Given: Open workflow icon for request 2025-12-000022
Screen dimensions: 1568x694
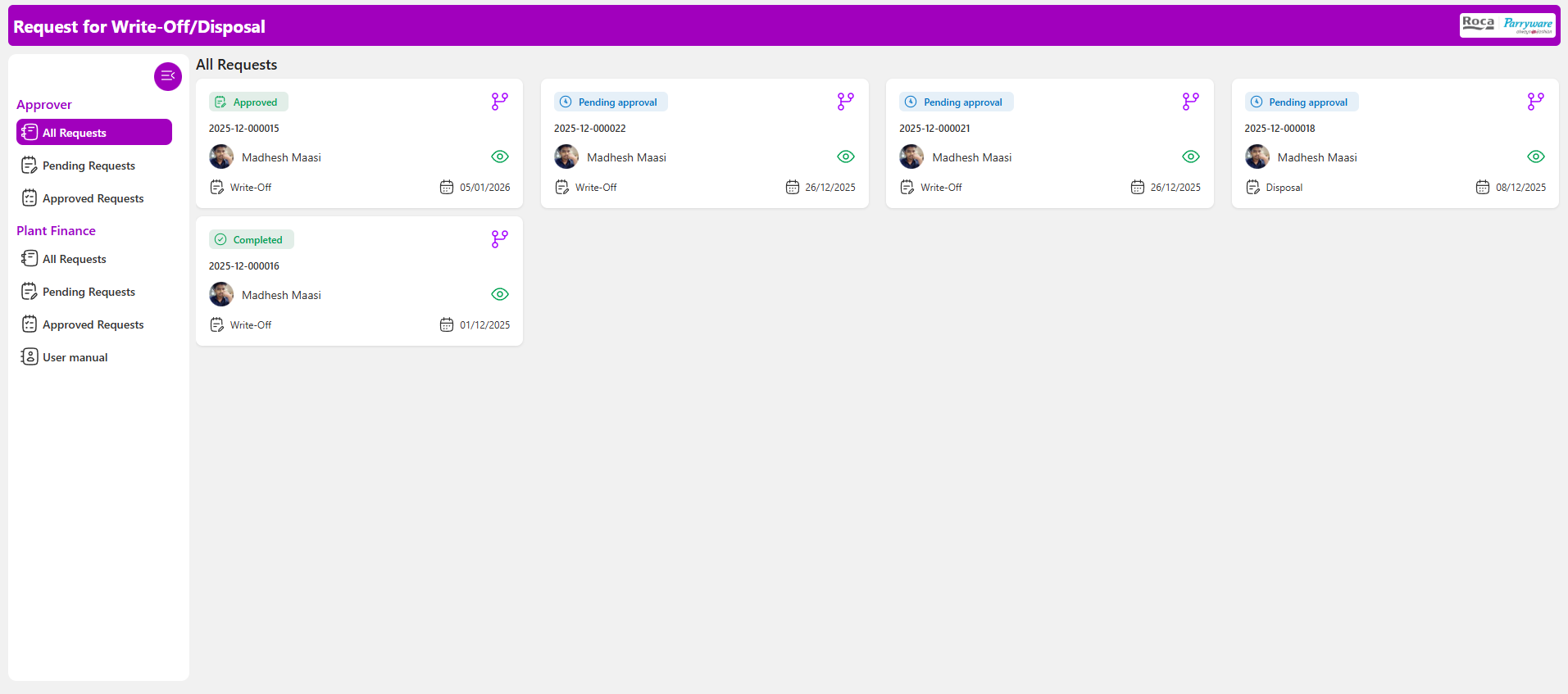Looking at the screenshot, I should (845, 102).
